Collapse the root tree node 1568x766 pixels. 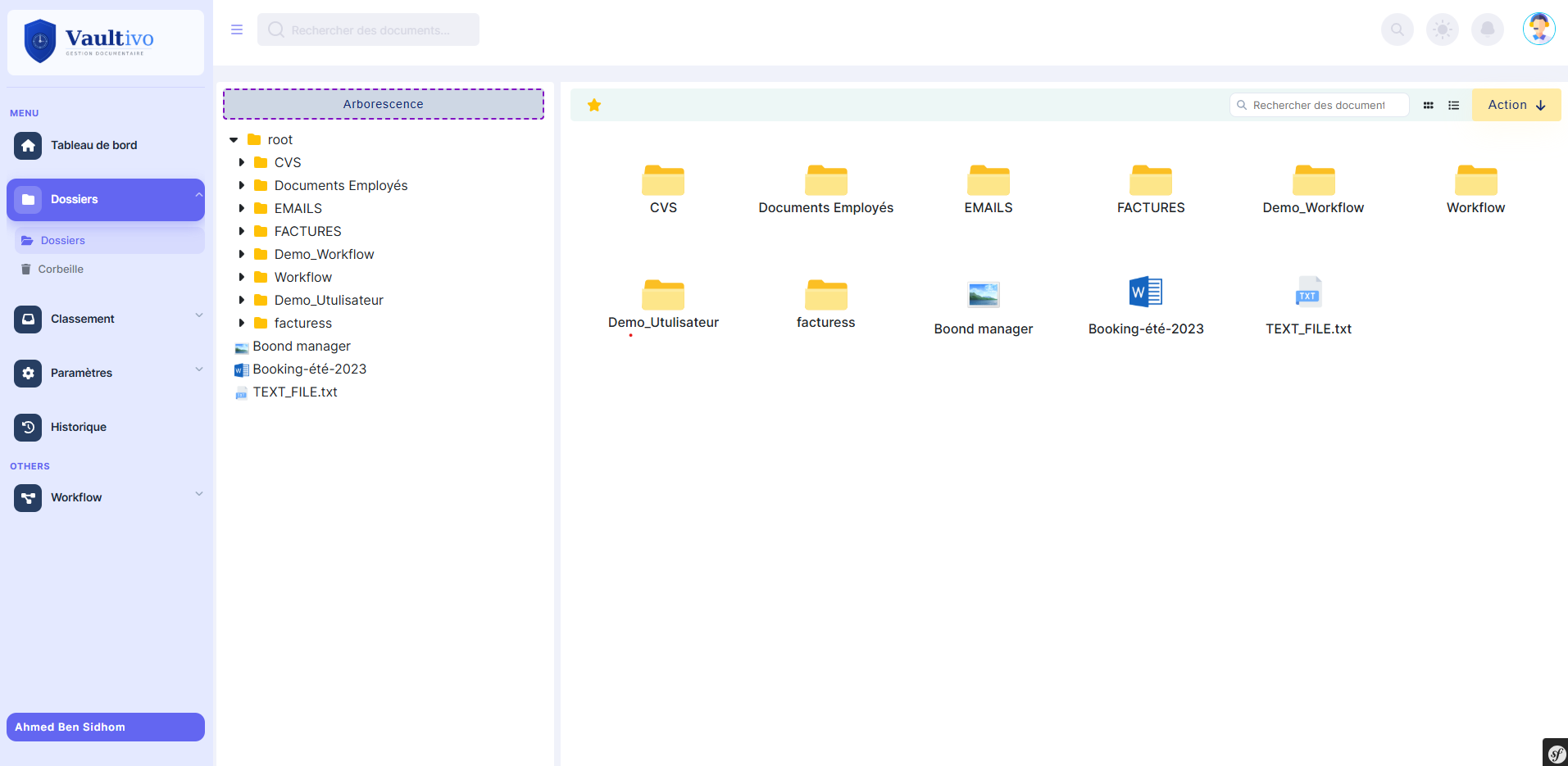(x=234, y=140)
